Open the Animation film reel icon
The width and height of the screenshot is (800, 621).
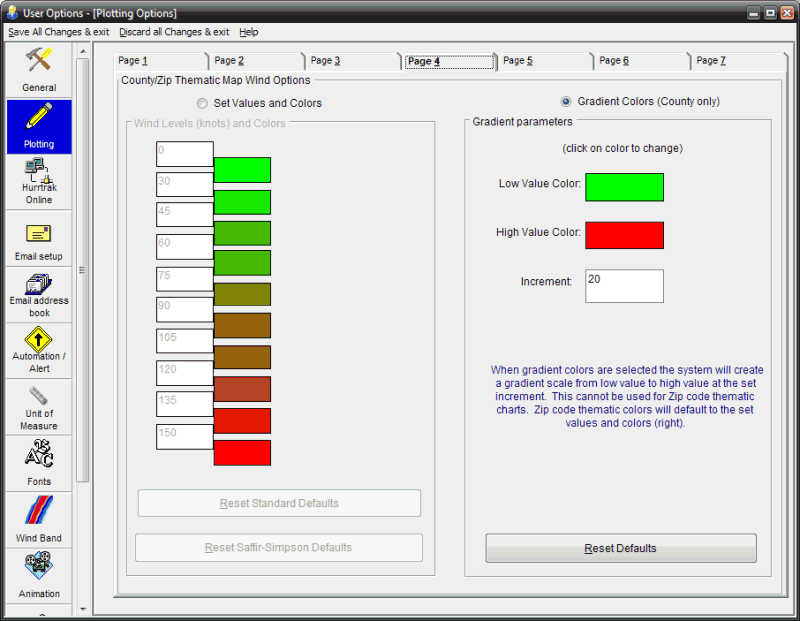coord(39,567)
